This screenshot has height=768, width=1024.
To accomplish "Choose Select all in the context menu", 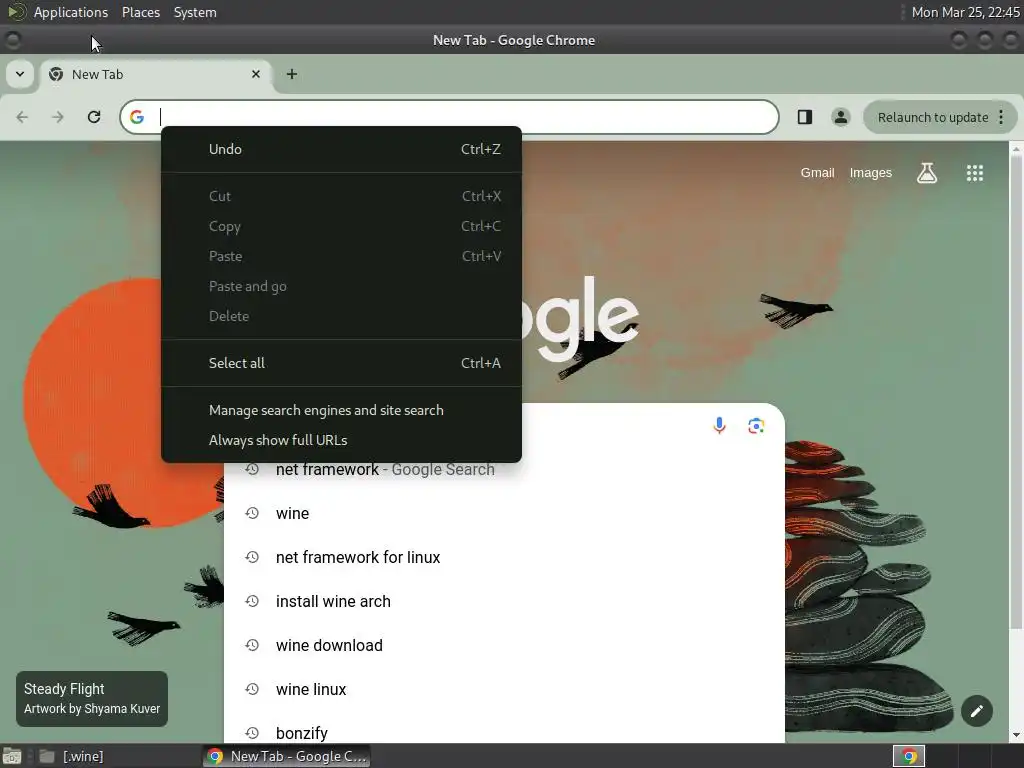I will coord(341,363).
